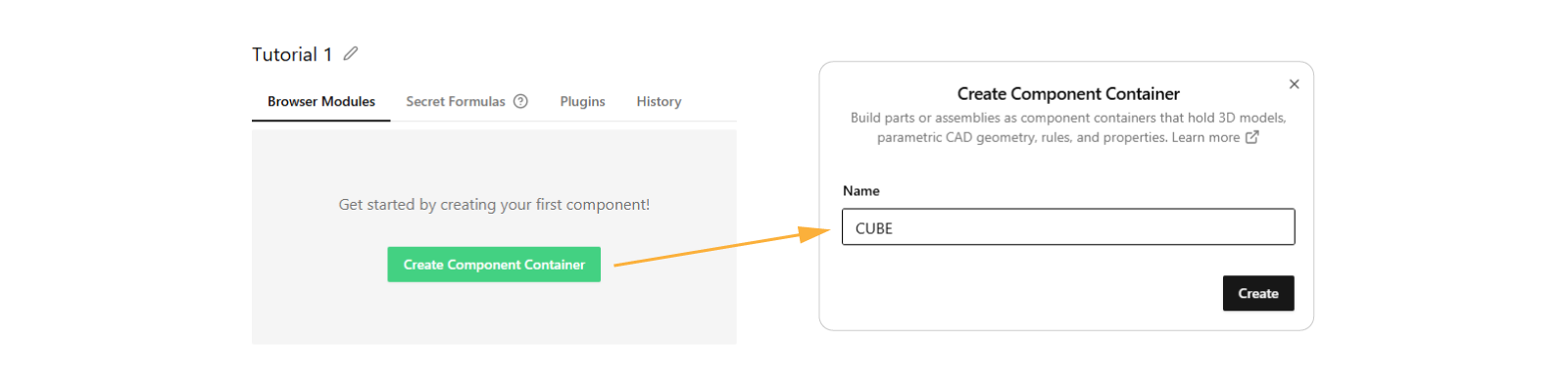
Task: Click the black Create button
Action: click(x=1257, y=293)
